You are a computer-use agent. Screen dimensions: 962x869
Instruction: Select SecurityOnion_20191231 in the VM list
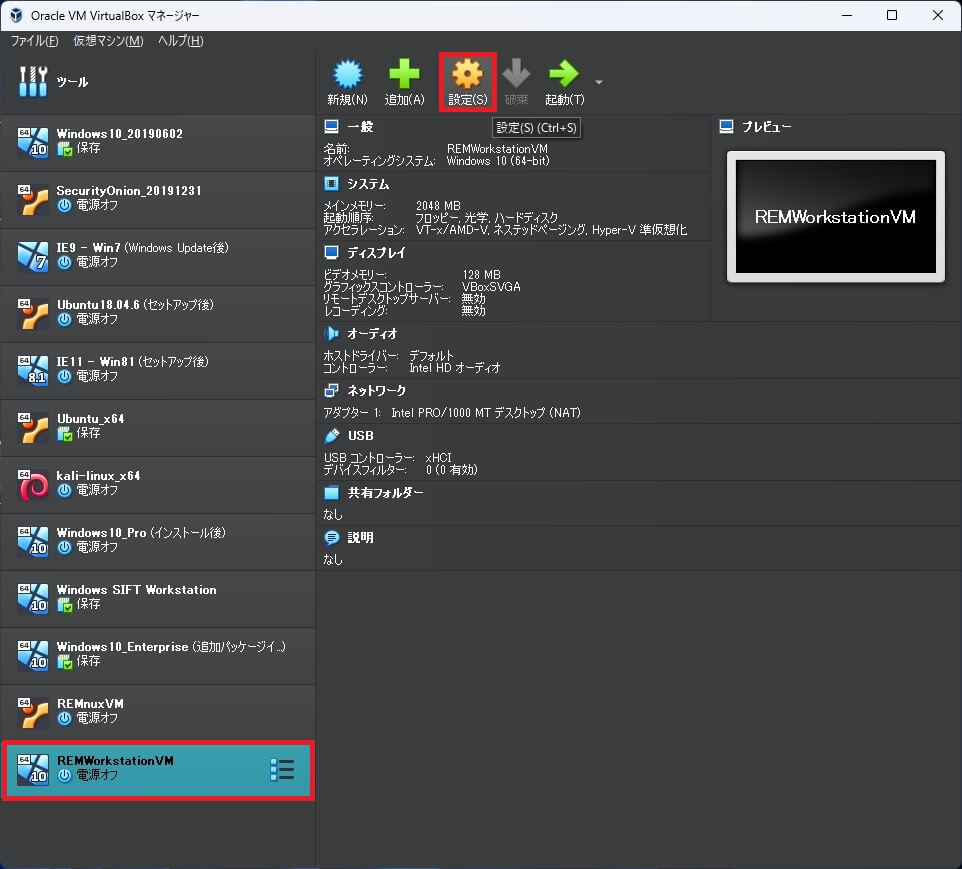[158, 199]
